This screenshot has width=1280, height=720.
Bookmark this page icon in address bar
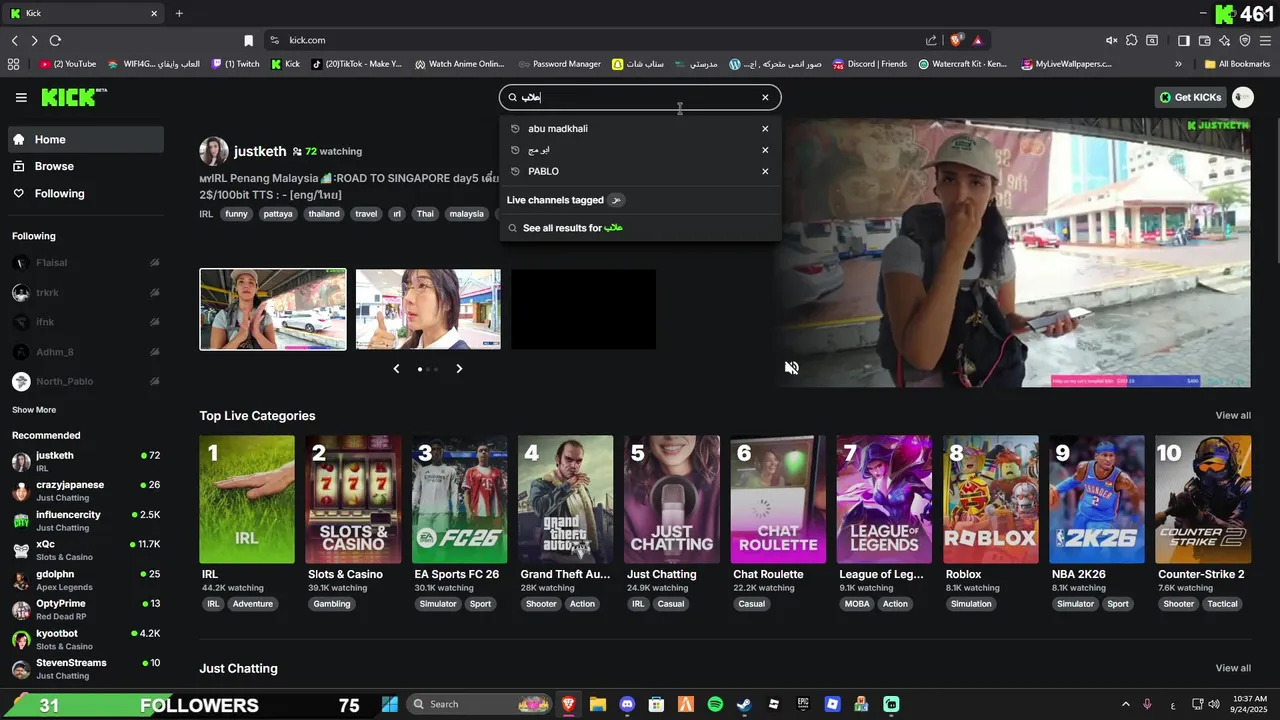(x=249, y=40)
